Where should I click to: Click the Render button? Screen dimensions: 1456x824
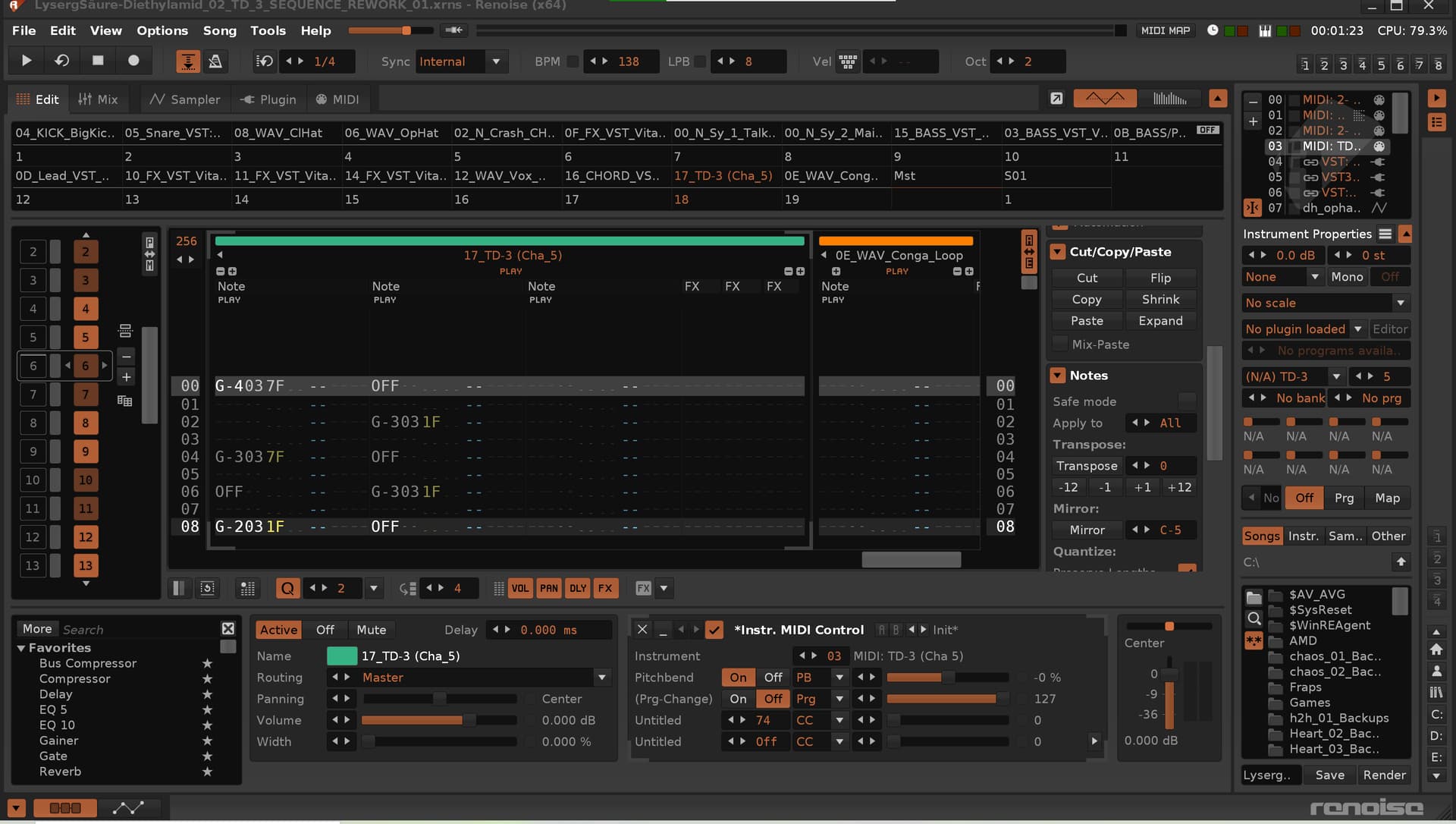click(x=1384, y=775)
